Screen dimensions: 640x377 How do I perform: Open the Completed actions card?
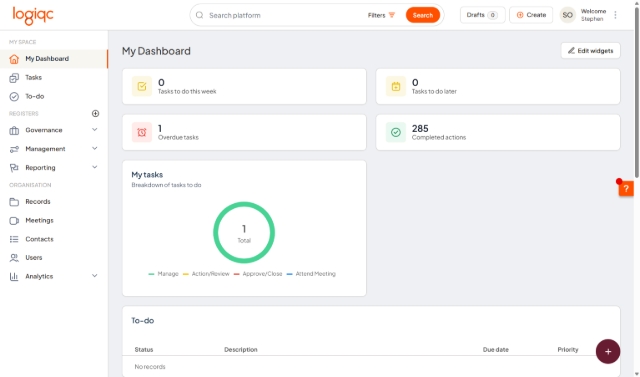coord(498,132)
